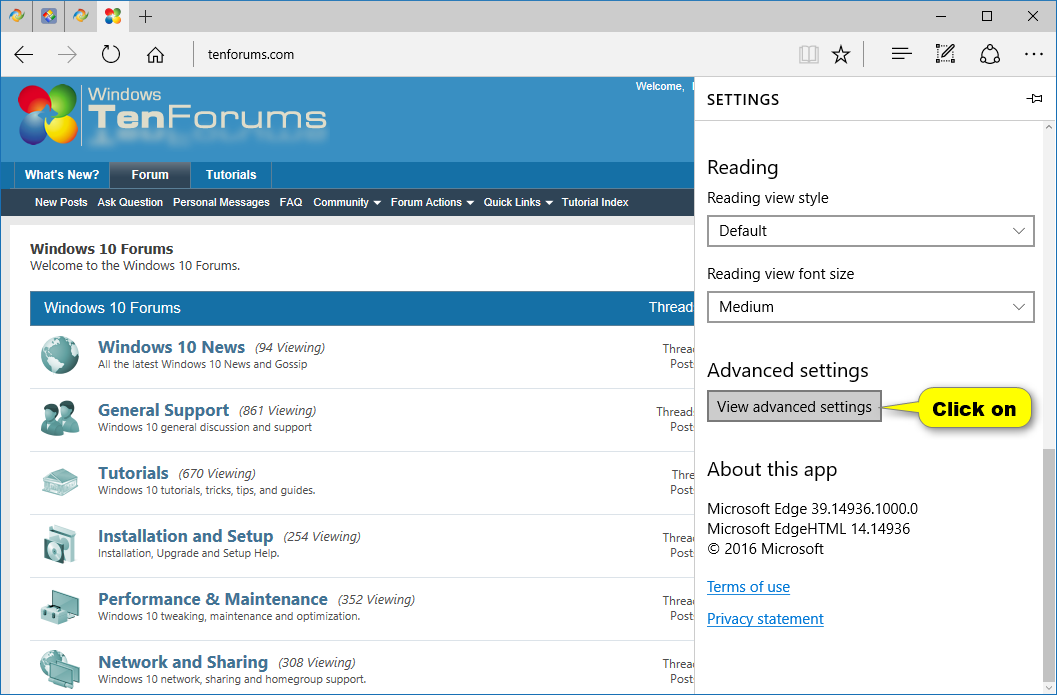Open the Reading view style dropdown
The image size is (1057, 695).
[x=870, y=231]
